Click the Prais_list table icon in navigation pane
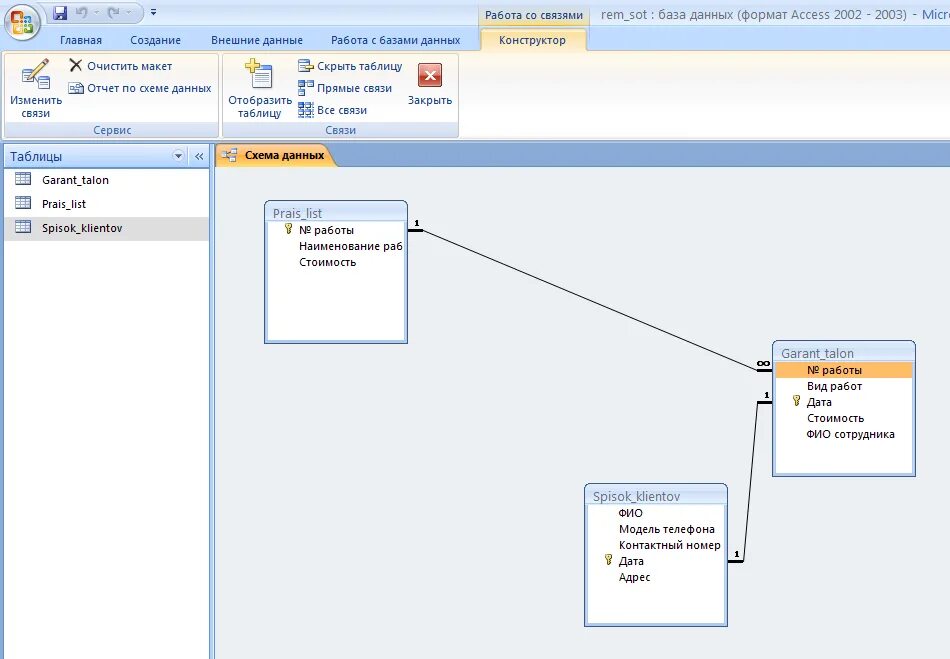Viewport: 950px width, 659px height. pos(23,202)
